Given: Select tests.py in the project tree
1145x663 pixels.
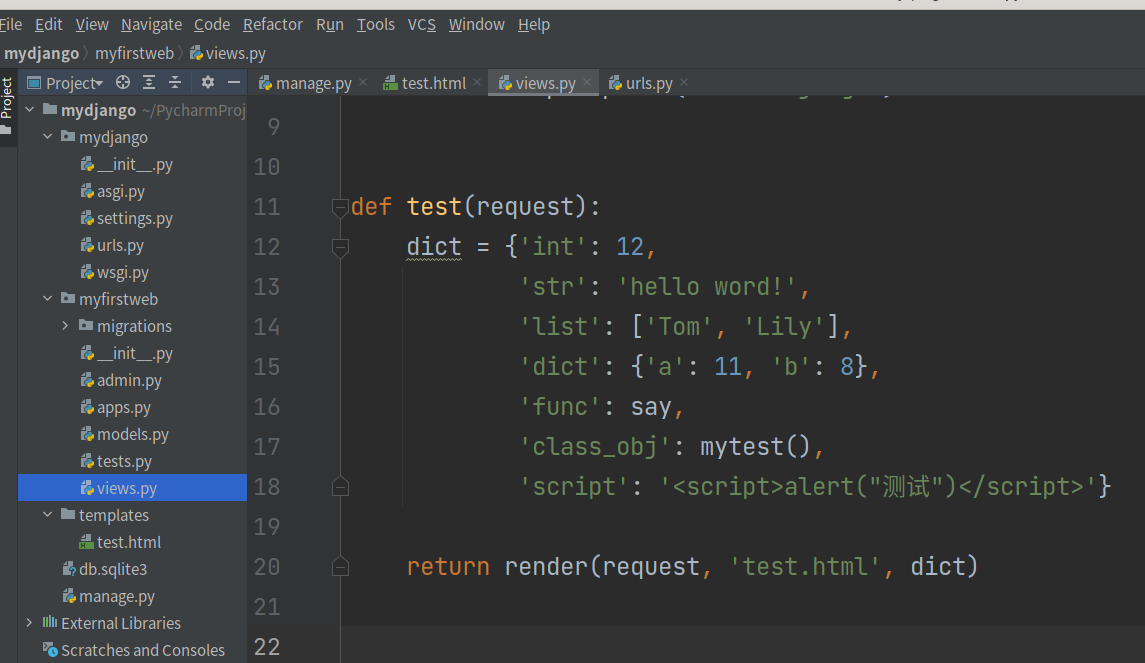Looking at the screenshot, I should point(116,462).
